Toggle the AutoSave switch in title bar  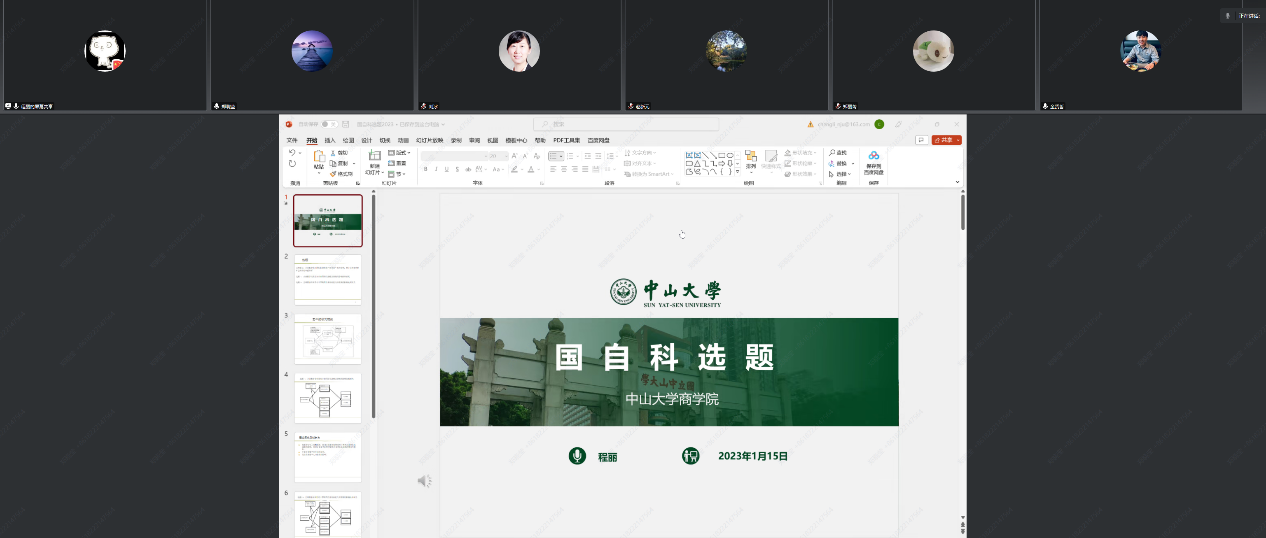click(x=329, y=124)
